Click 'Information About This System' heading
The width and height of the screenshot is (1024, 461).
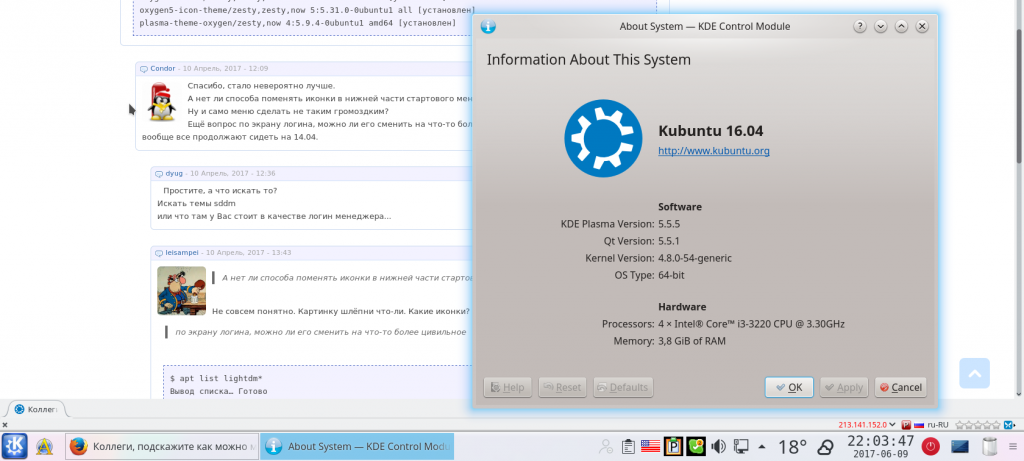pyautogui.click(x=588, y=60)
